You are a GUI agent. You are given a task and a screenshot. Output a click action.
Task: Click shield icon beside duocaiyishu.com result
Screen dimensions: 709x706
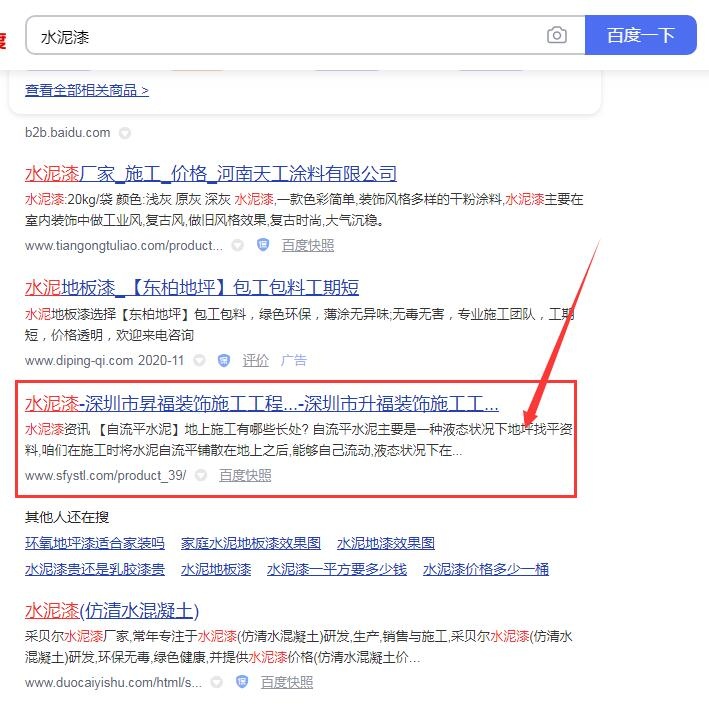coord(241,682)
